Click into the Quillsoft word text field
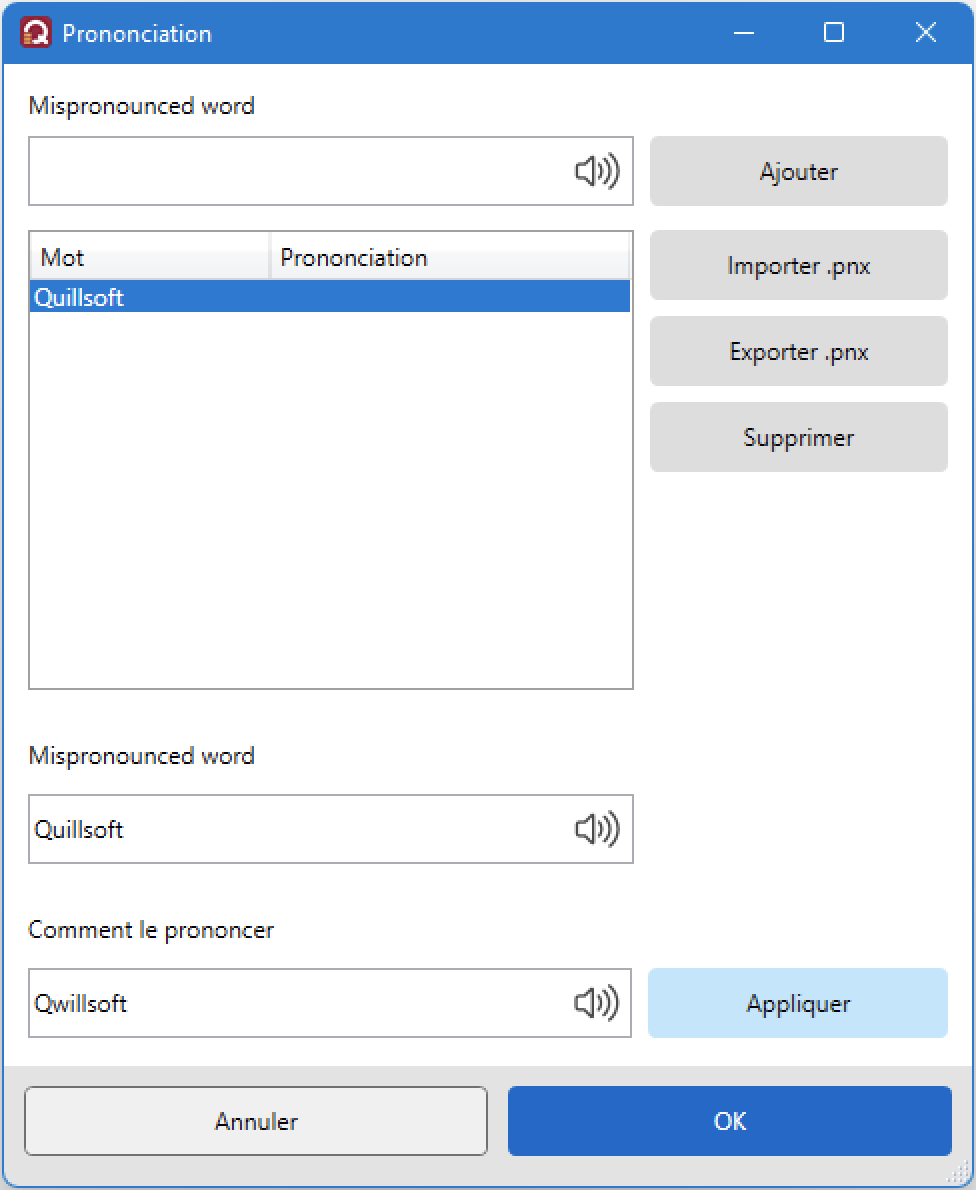 [x=300, y=830]
